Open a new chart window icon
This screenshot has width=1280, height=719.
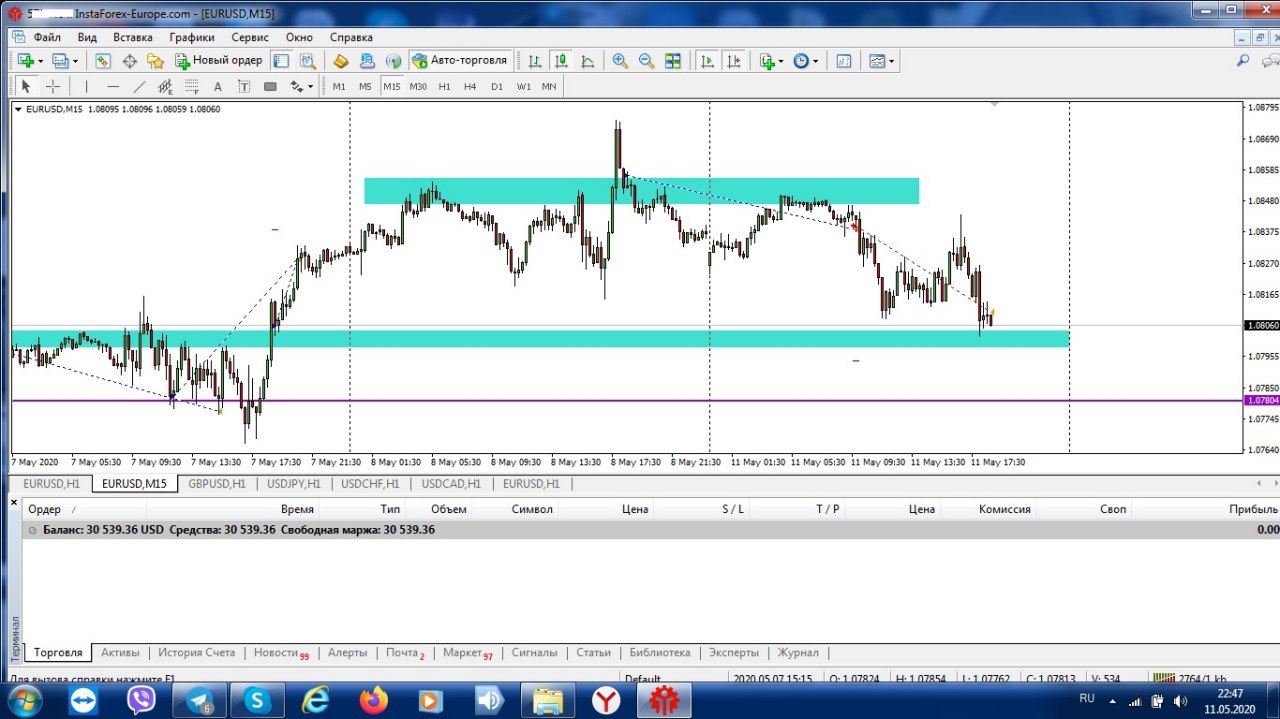pos(25,61)
